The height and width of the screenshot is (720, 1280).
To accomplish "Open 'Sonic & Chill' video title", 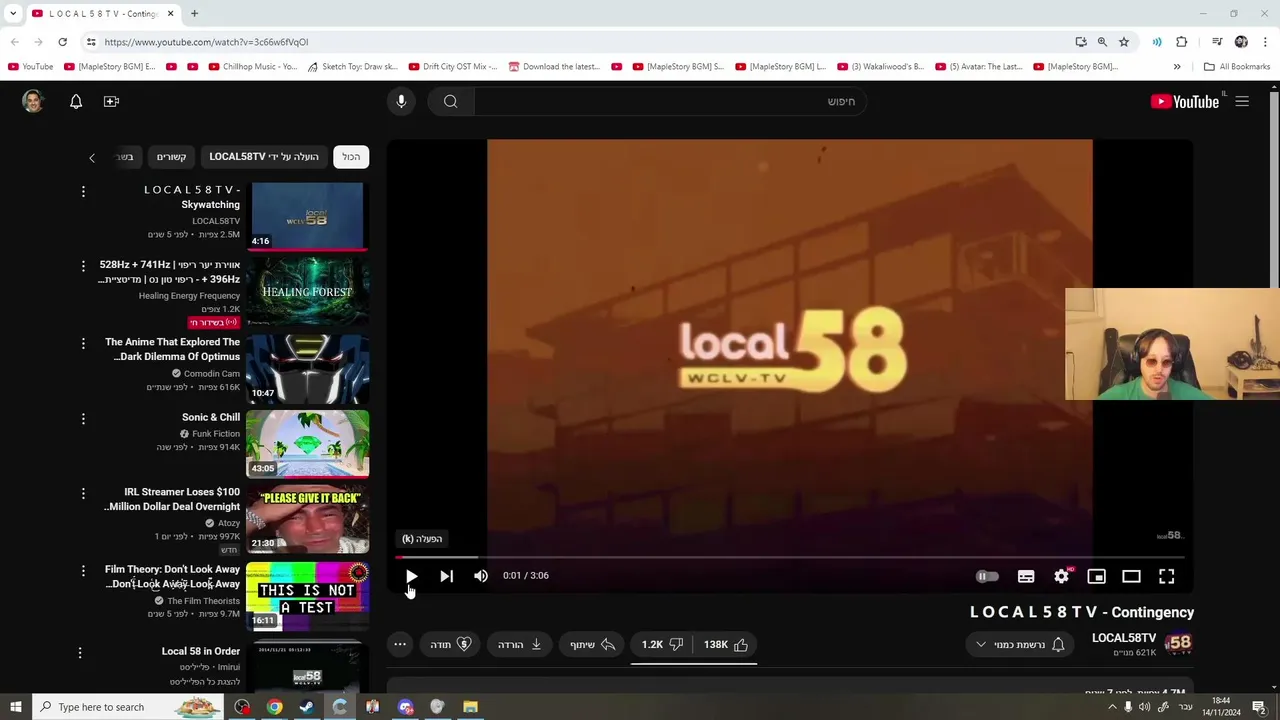I will 211,417.
